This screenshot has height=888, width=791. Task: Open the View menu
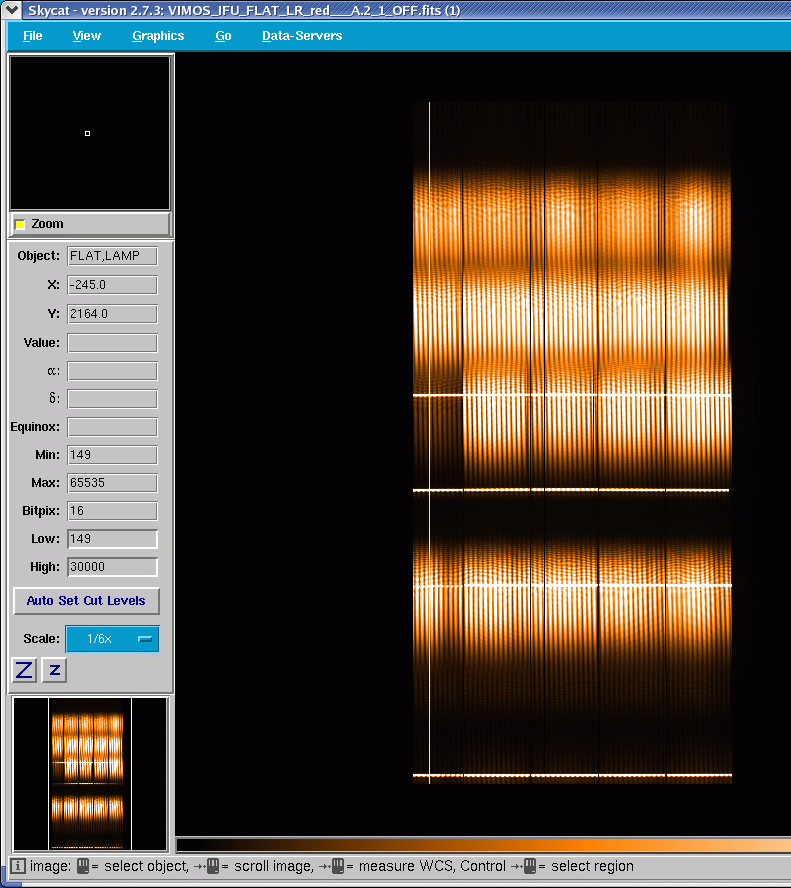coord(87,36)
